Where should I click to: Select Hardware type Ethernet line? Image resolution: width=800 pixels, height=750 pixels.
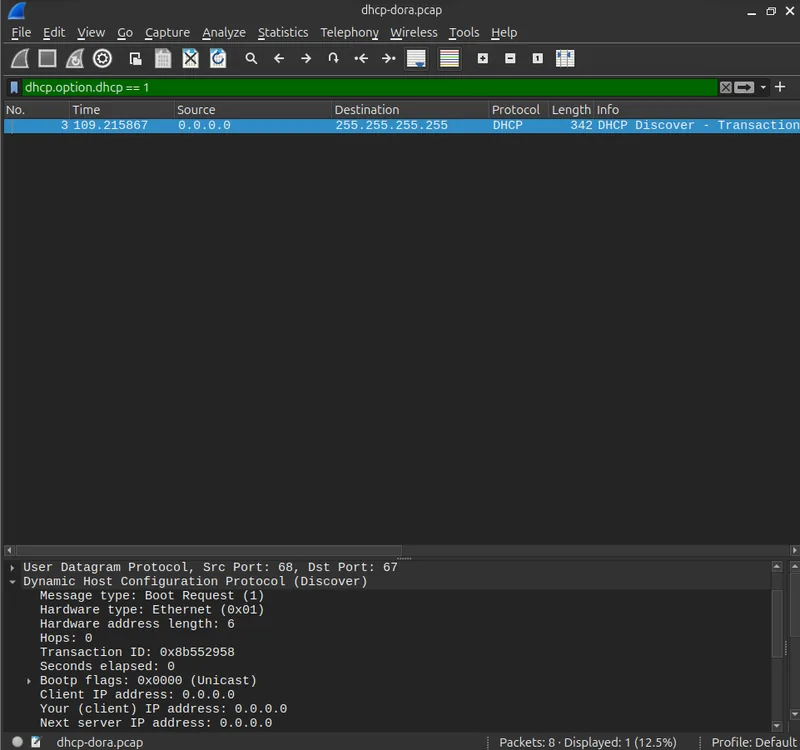[152, 610]
